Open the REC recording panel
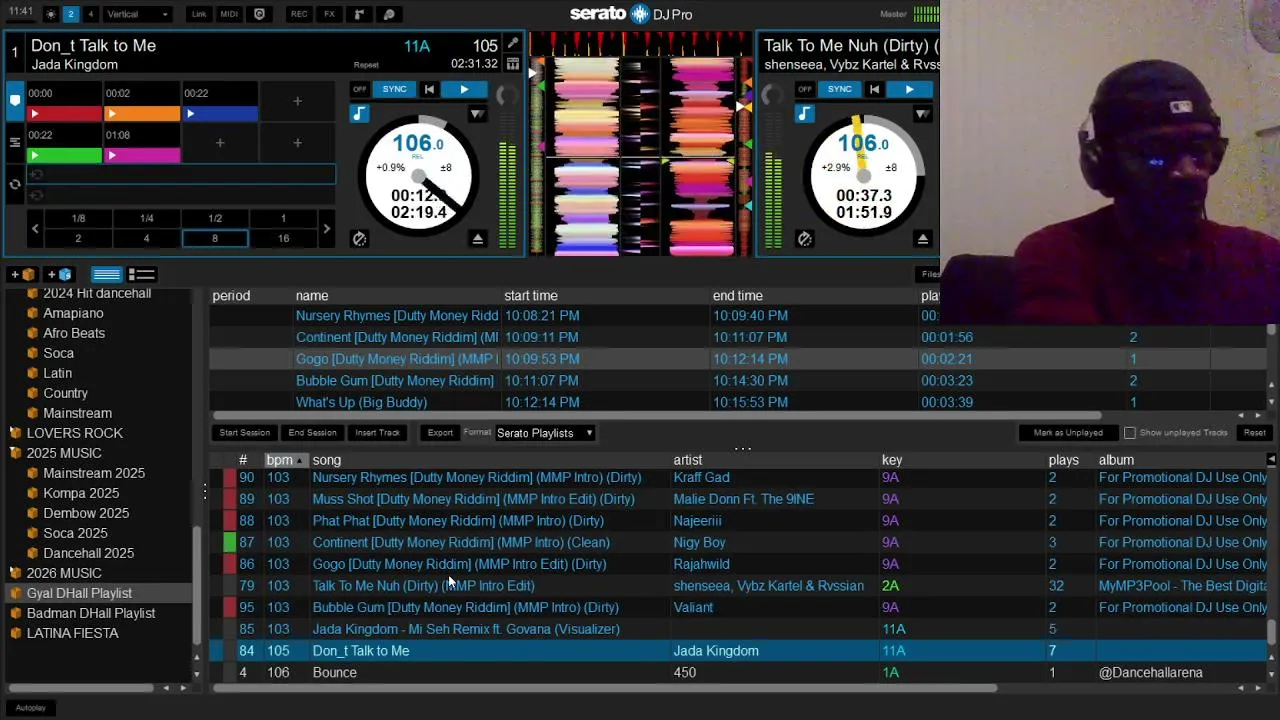The image size is (1280, 720). (299, 14)
